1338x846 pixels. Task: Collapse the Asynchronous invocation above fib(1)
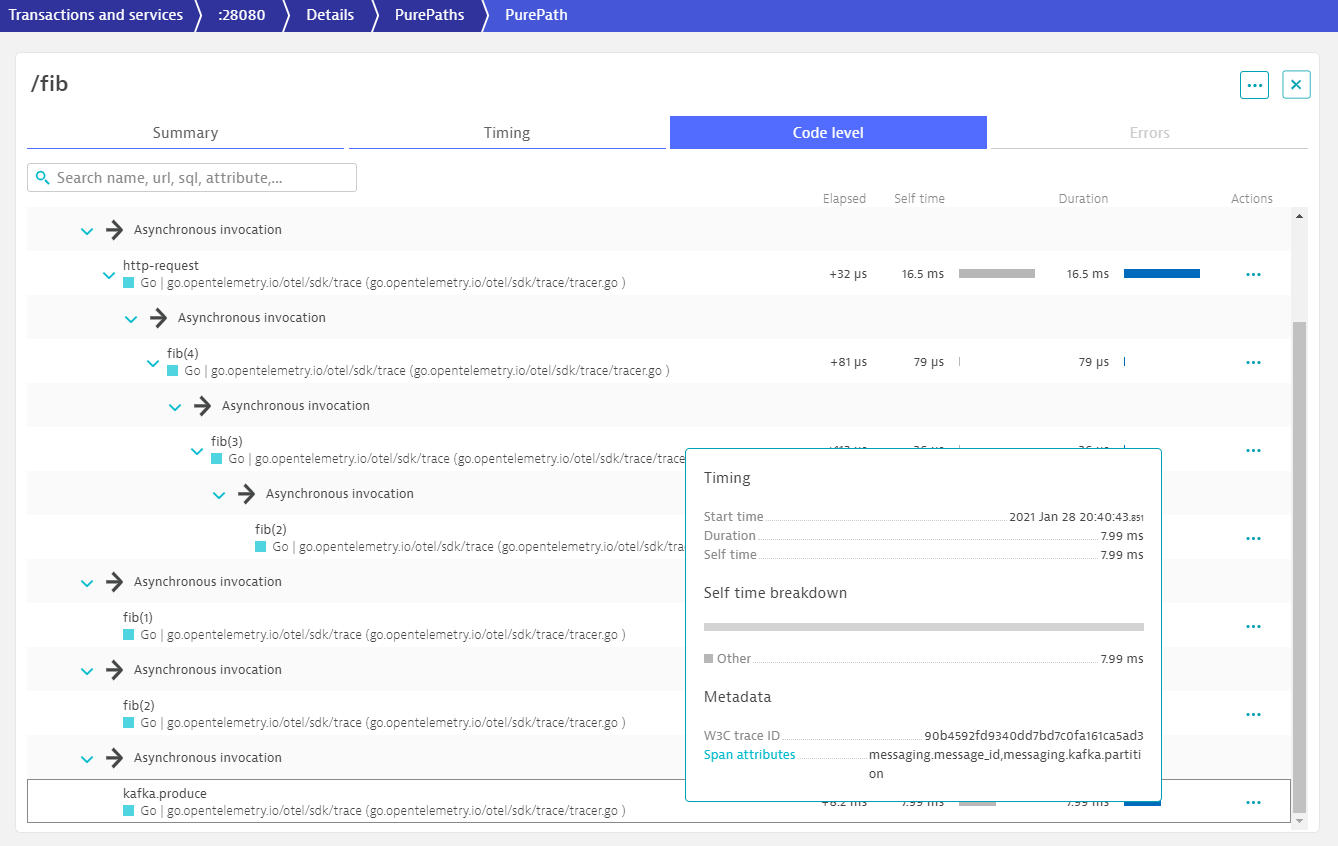[87, 583]
